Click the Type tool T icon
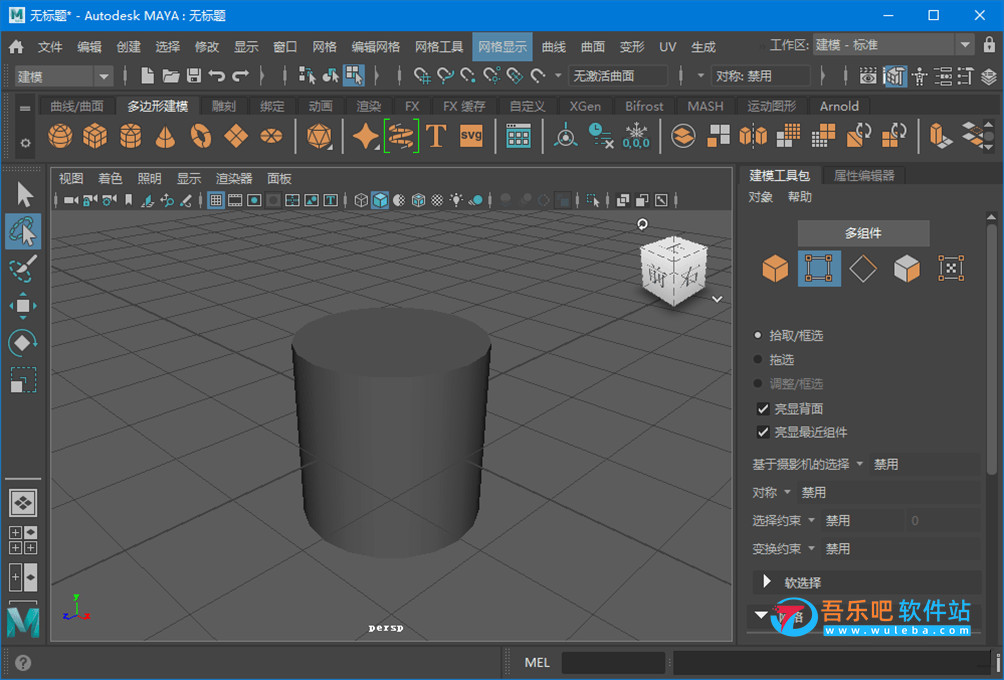This screenshot has width=1004, height=680. [x=436, y=136]
